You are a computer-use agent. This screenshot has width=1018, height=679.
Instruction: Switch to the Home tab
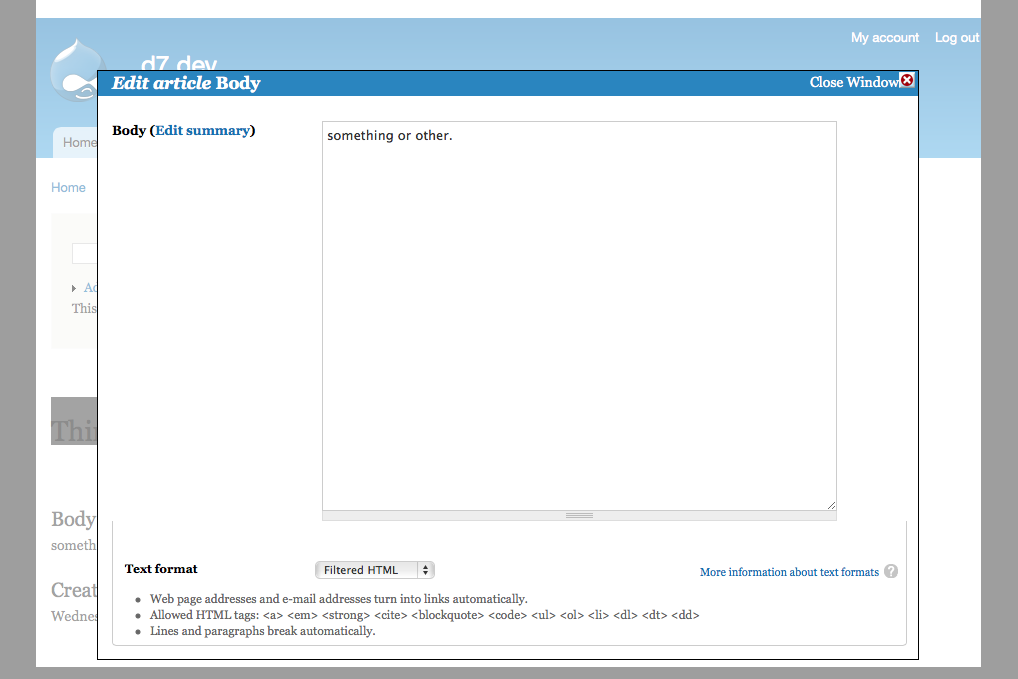(x=80, y=142)
